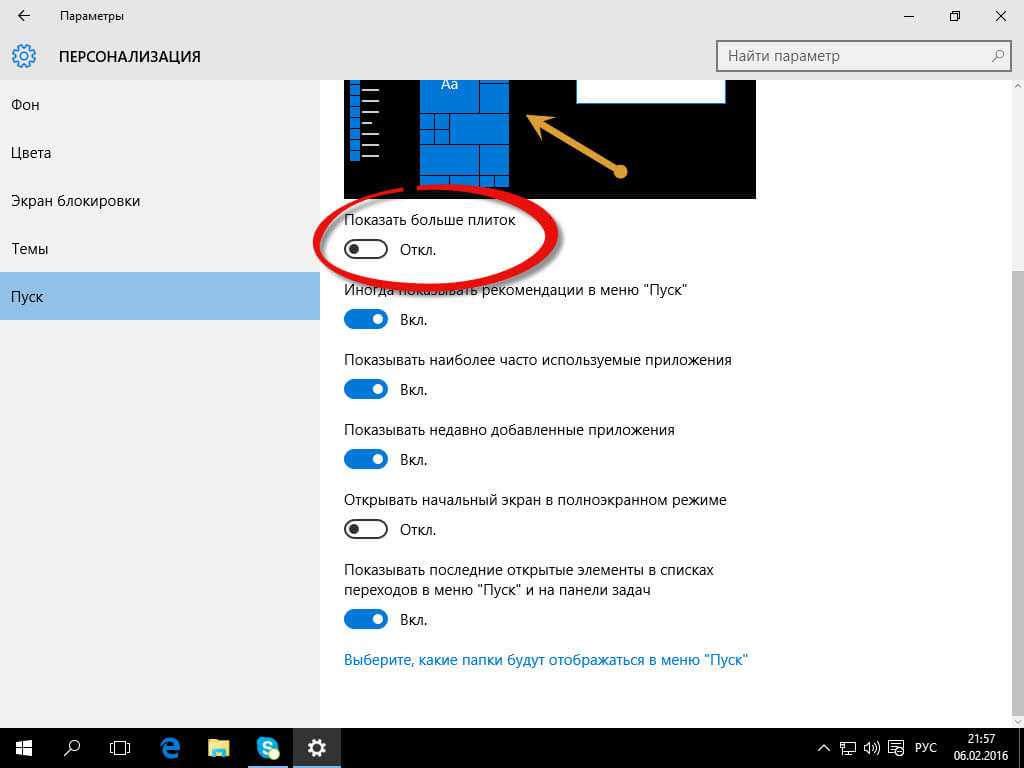Screen dimensions: 1024x768
Task: Open link 'Выберите, какие папки будут отображаться'
Action: 546,660
